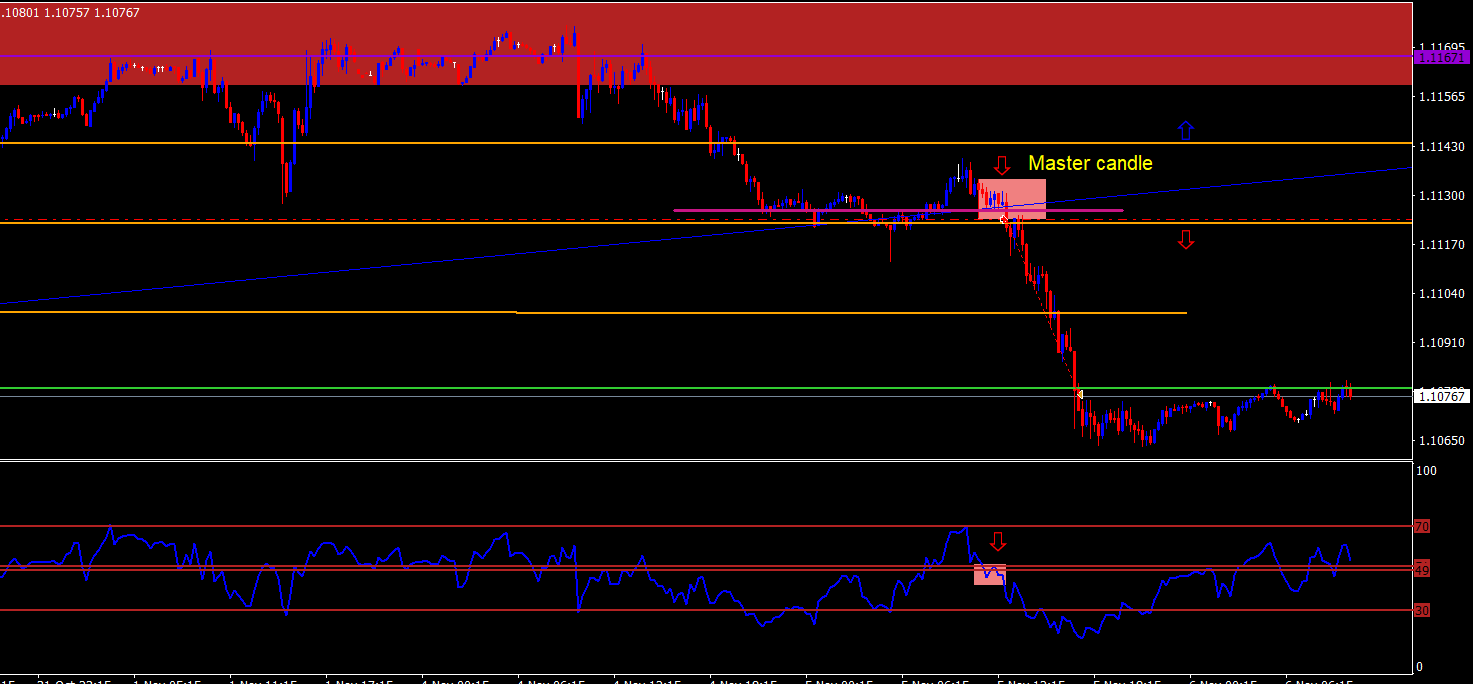
Task: Select the red down-arrow below the blue up-arrow
Action: click(1186, 239)
